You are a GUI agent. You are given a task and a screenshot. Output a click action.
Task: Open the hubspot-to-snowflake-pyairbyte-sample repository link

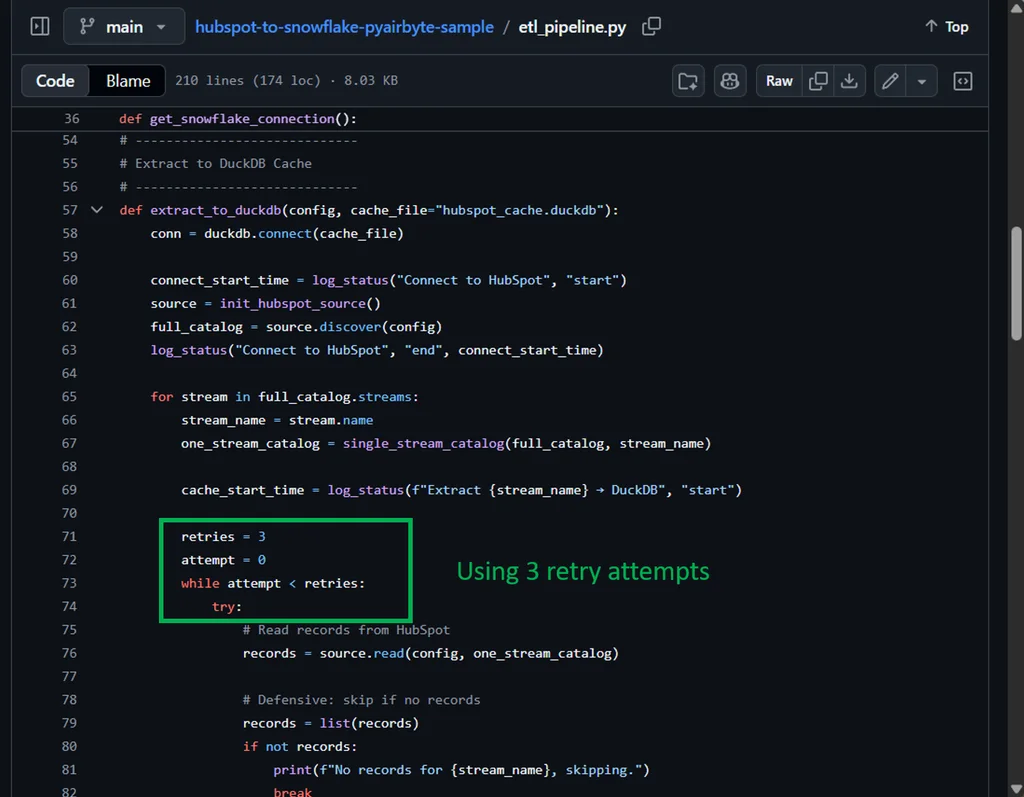click(344, 27)
